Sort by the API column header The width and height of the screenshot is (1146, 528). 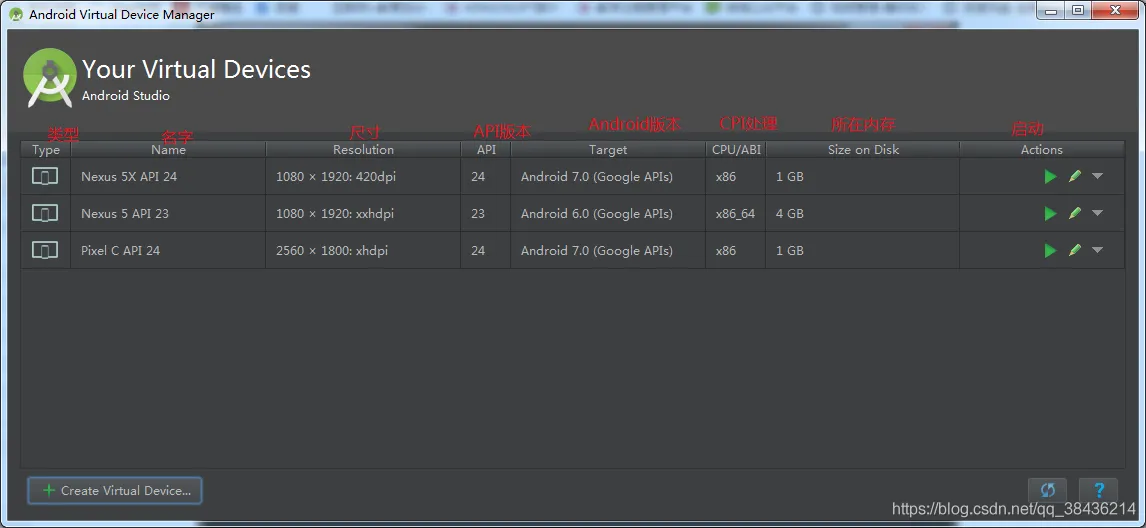click(486, 149)
